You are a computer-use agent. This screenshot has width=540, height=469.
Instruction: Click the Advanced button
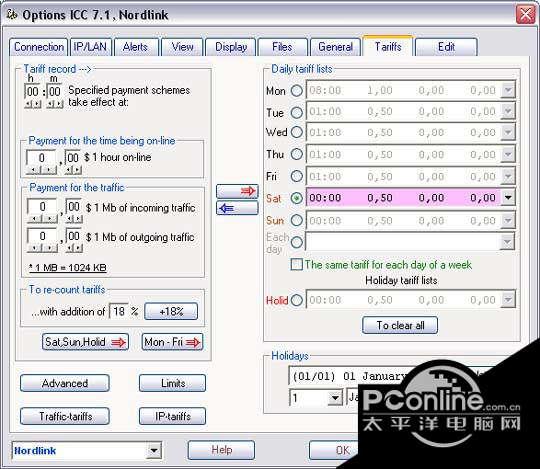65,383
